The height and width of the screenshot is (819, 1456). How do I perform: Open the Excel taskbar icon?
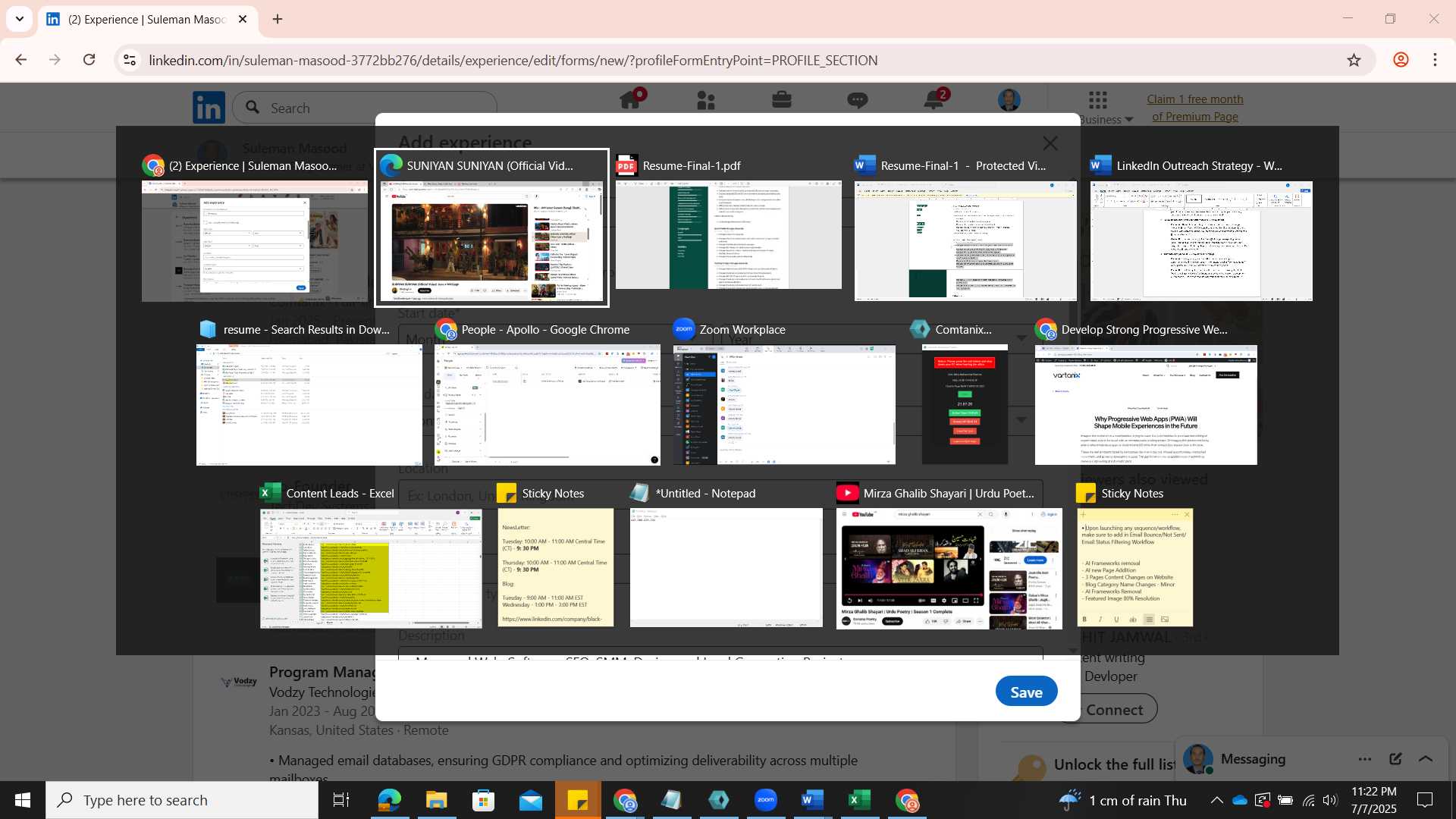point(859,800)
